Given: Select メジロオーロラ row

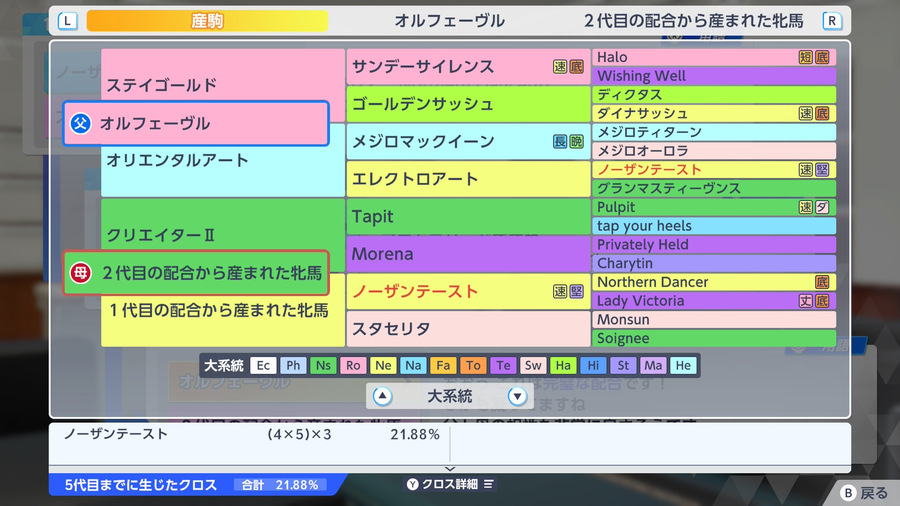Looking at the screenshot, I should click(x=714, y=151).
